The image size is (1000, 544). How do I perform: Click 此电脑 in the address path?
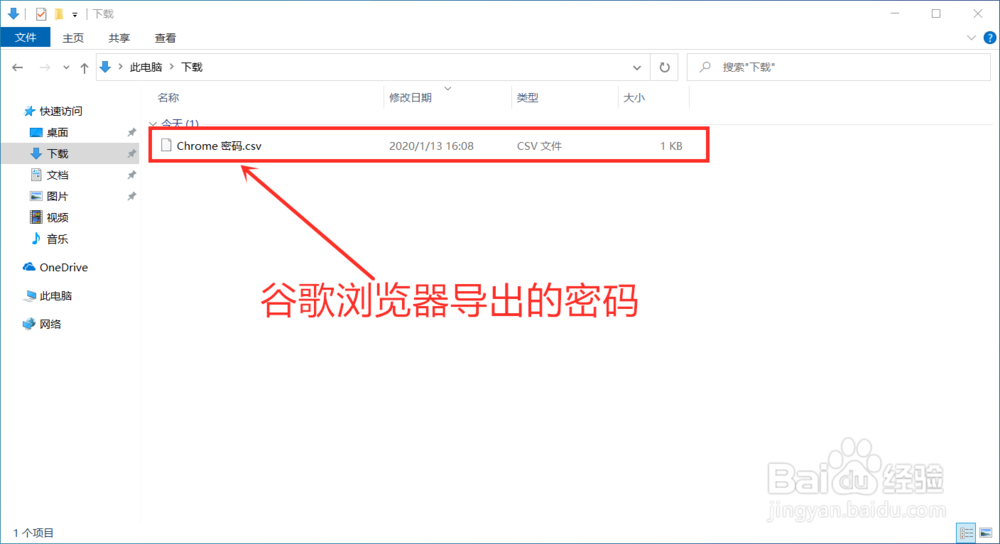tap(145, 67)
